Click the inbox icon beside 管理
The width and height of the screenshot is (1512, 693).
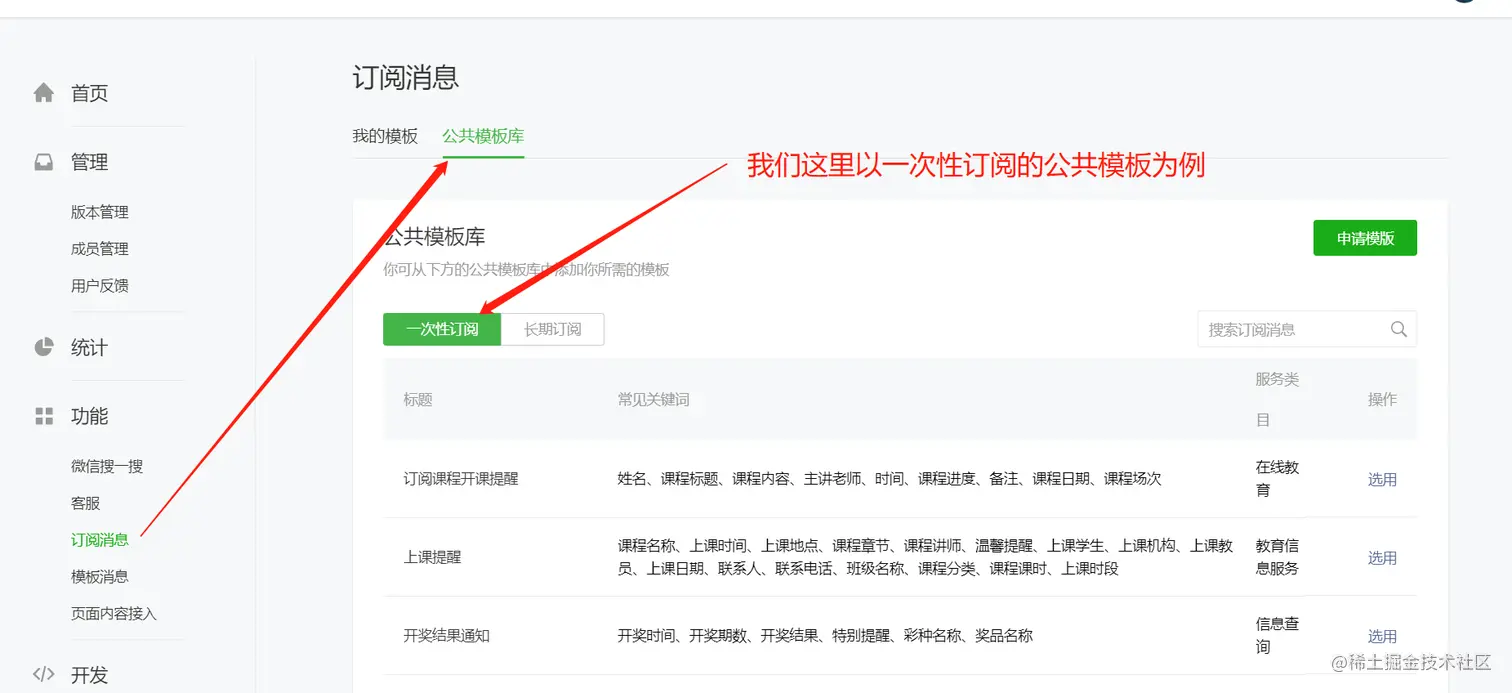point(44,162)
